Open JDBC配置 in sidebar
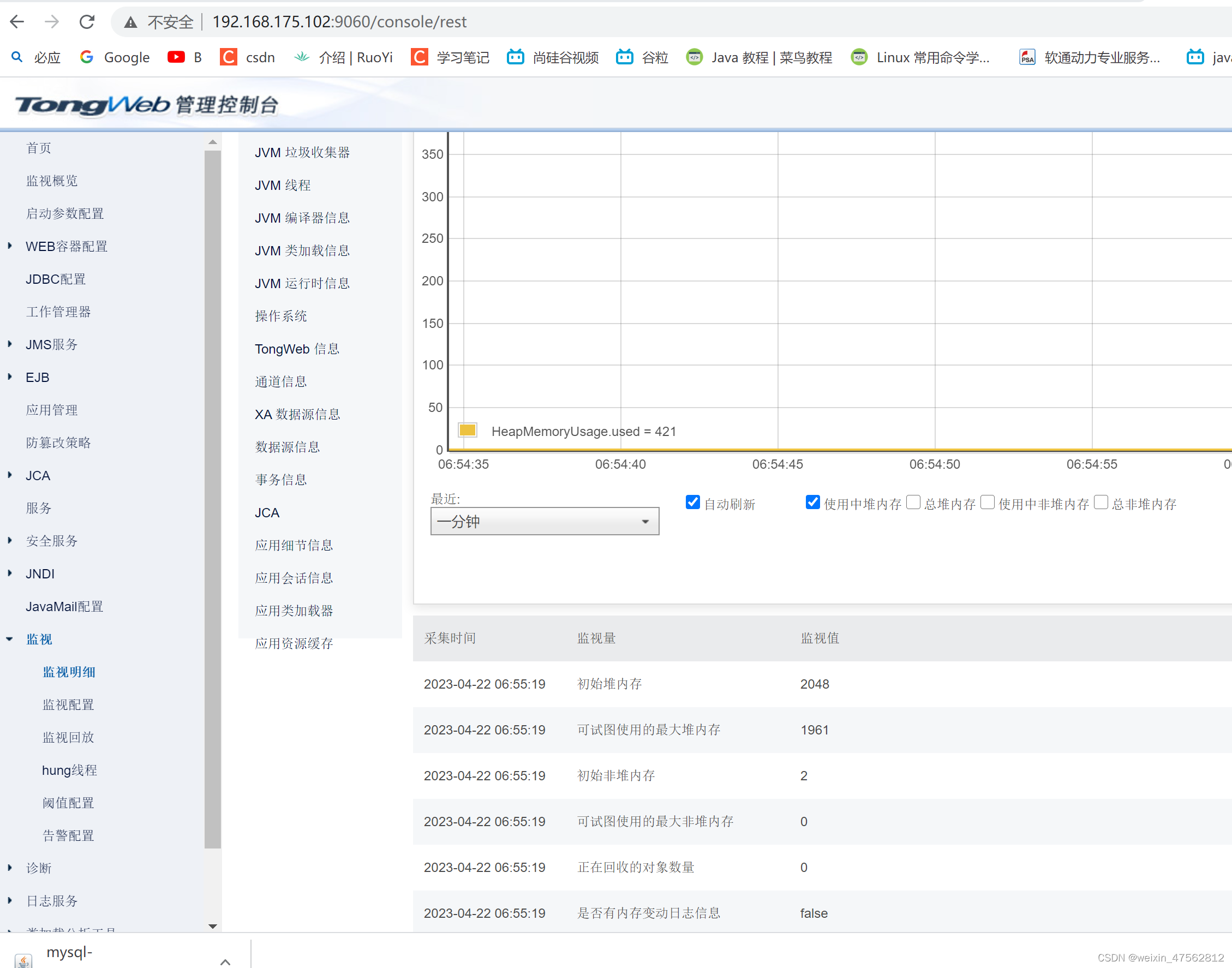The image size is (1232, 968). click(x=56, y=279)
